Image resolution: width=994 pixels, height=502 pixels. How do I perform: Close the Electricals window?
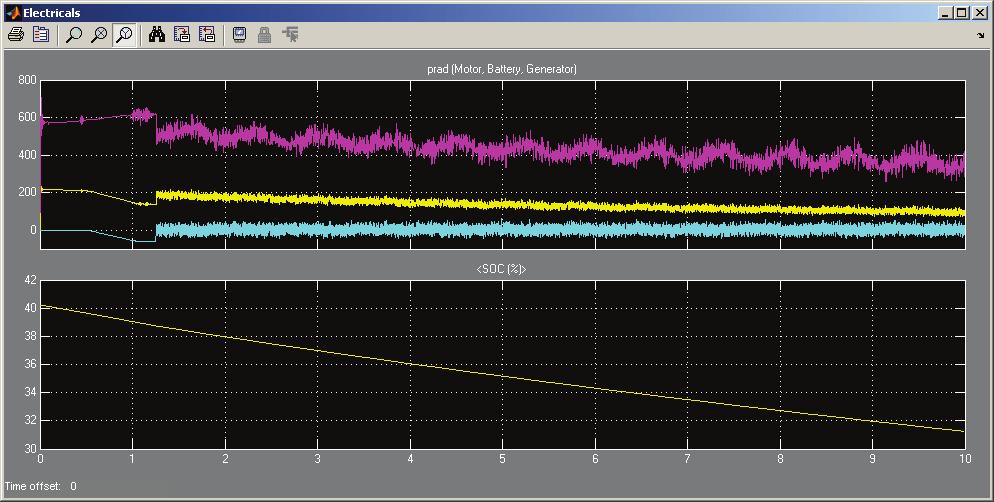[979, 13]
